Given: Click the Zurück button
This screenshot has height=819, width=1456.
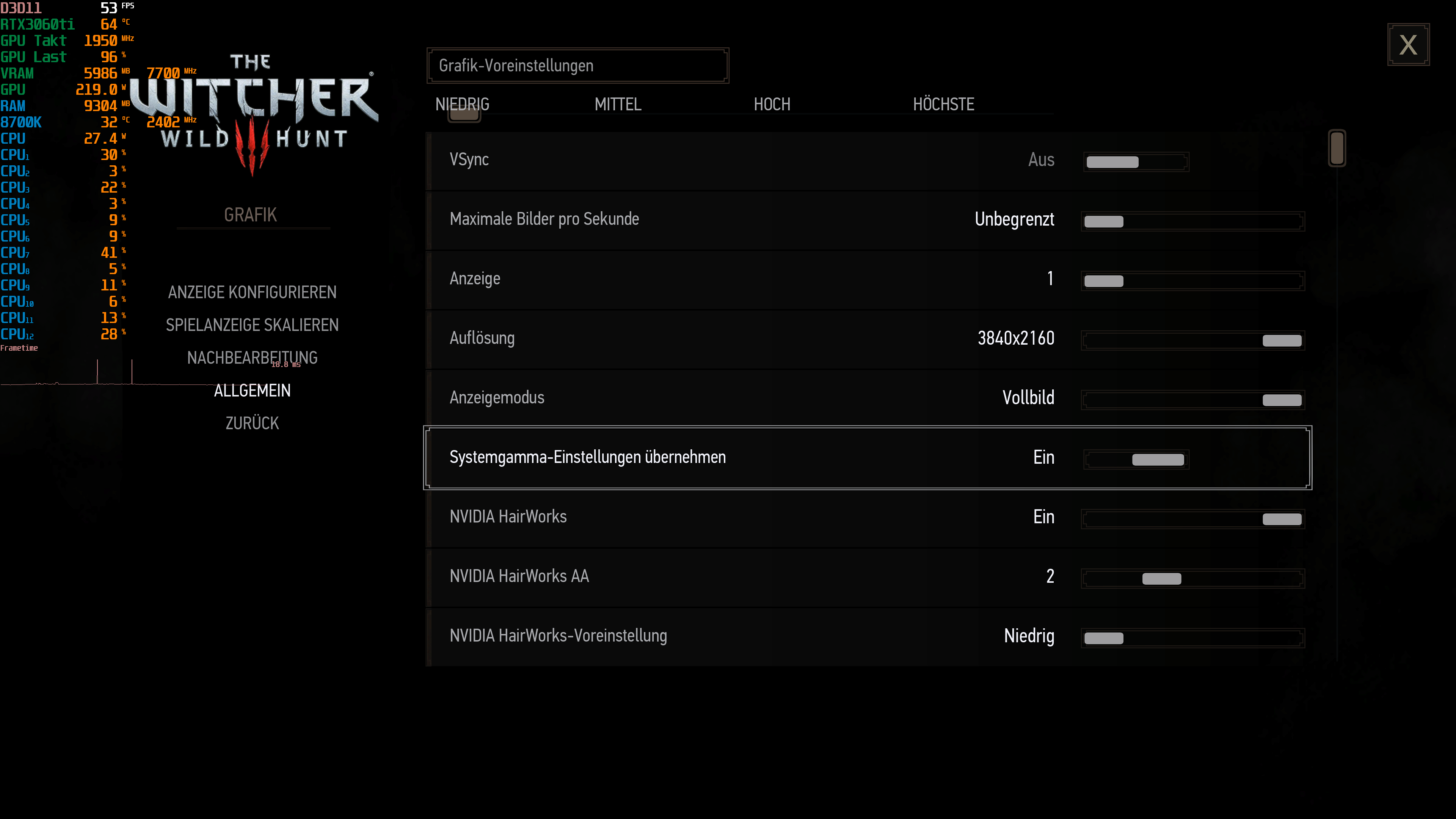Looking at the screenshot, I should click(x=252, y=424).
